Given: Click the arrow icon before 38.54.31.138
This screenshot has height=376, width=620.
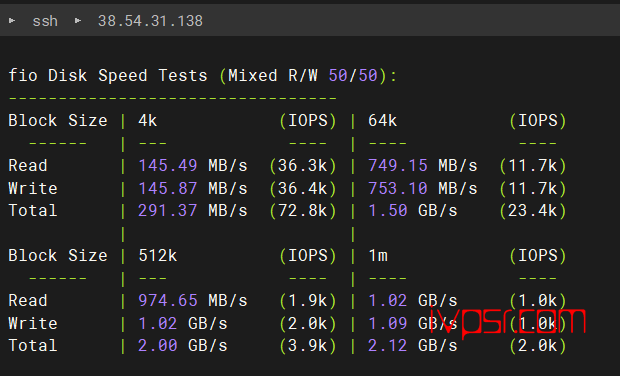Looking at the screenshot, I should [78, 20].
